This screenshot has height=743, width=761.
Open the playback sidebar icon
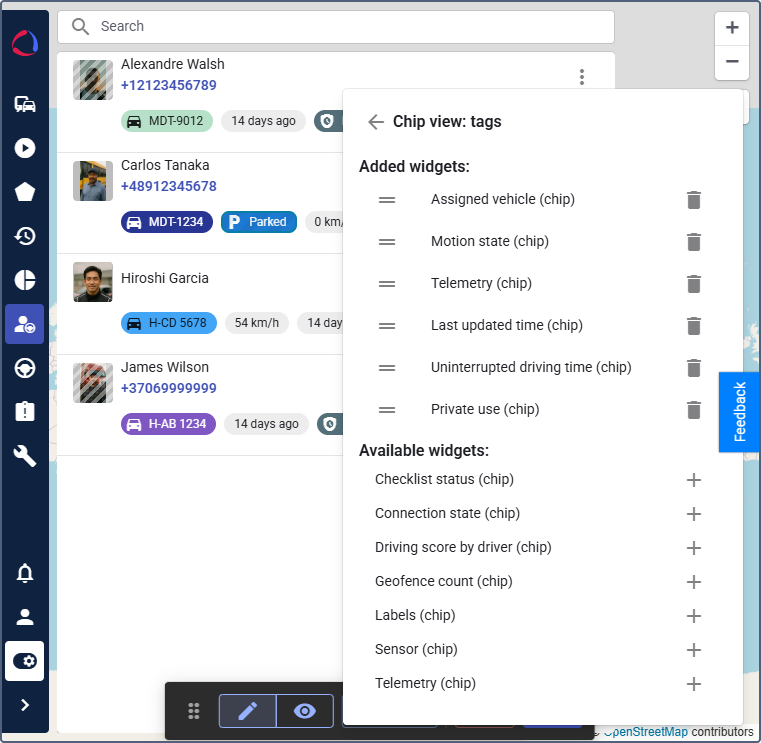point(25,148)
